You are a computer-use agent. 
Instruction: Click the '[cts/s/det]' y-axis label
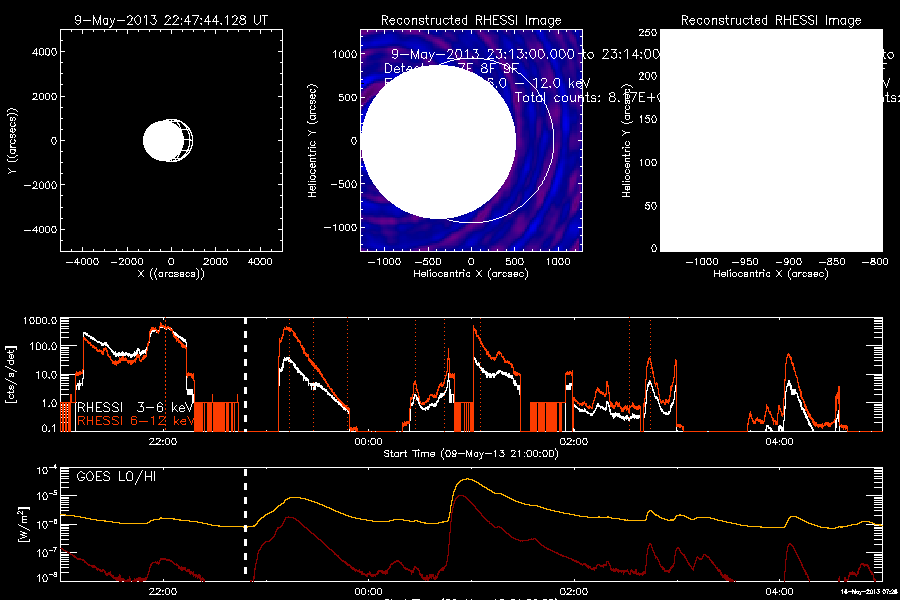click(x=11, y=374)
